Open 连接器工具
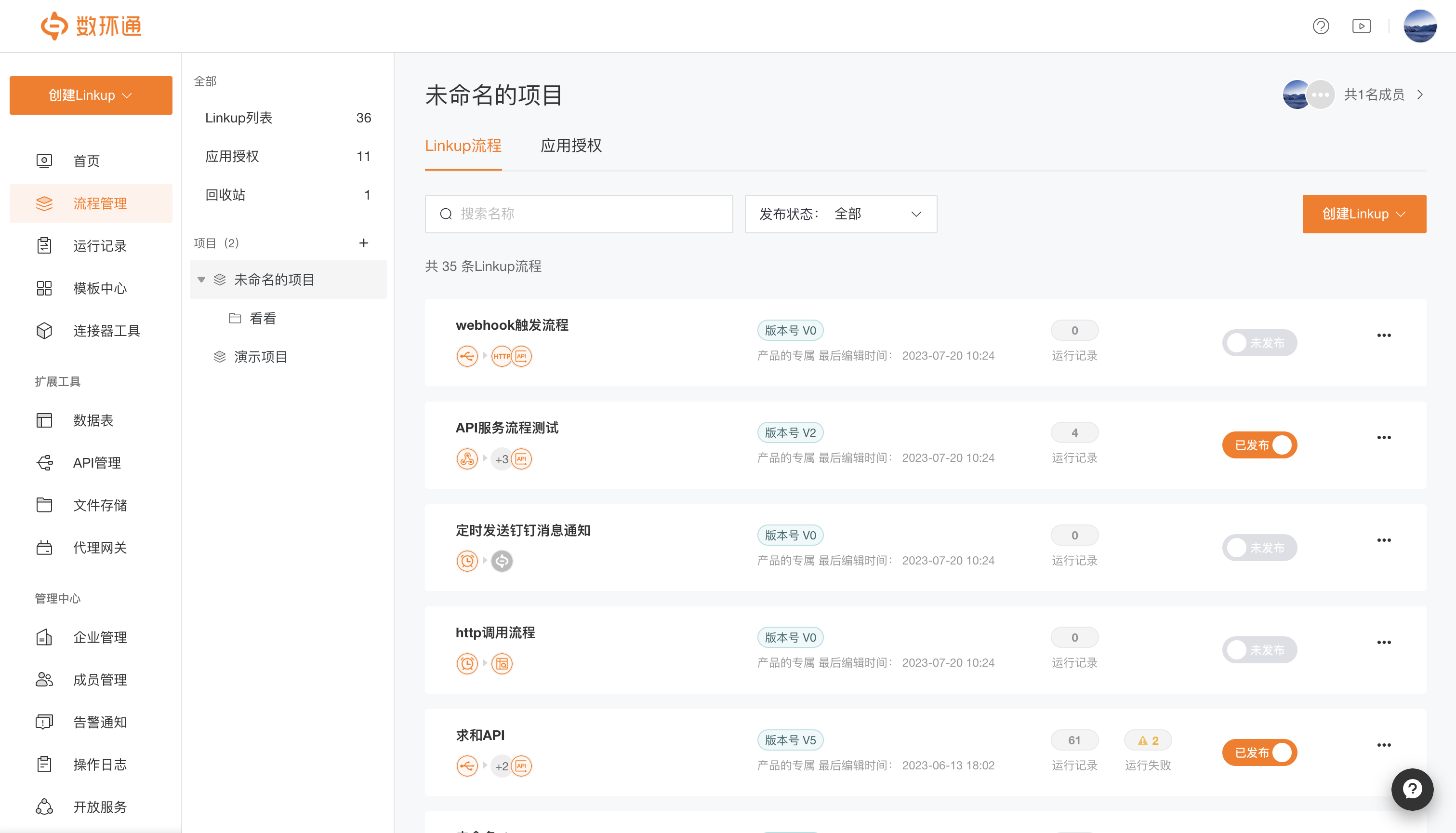 point(91,330)
